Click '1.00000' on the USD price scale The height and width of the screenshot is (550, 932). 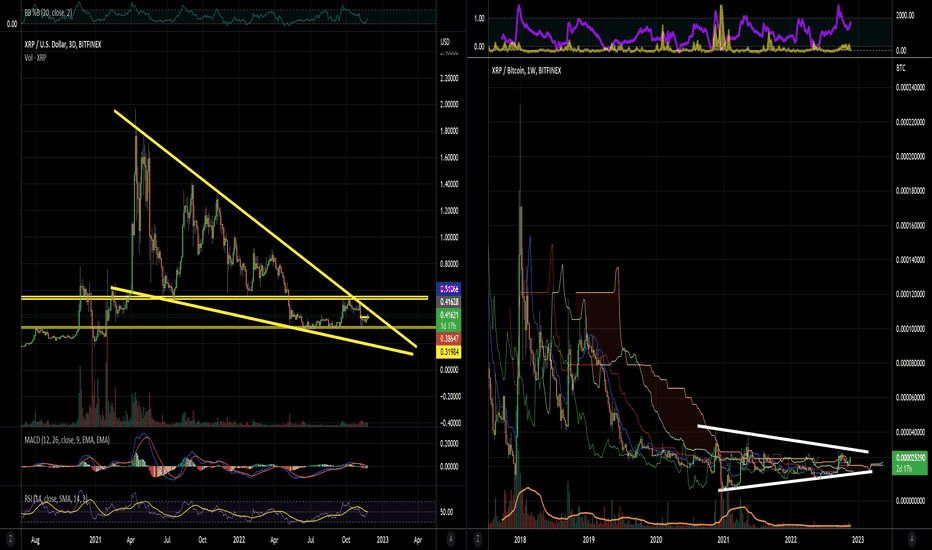pos(449,237)
